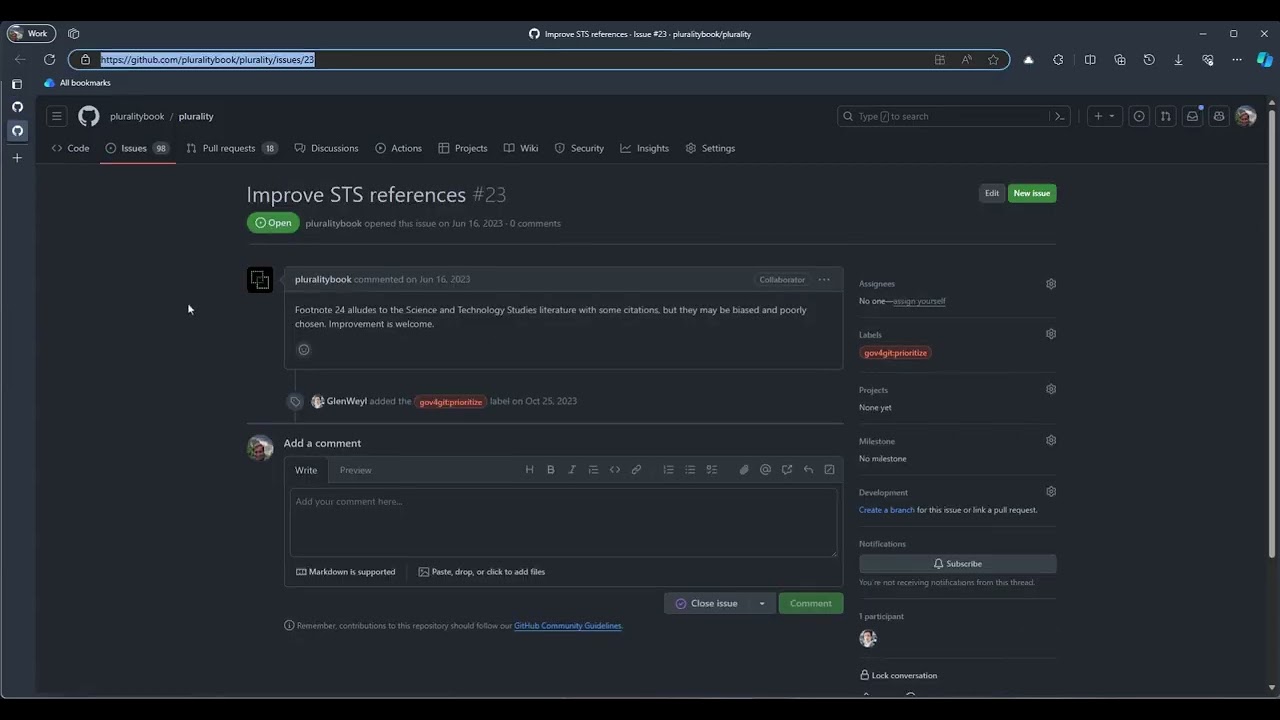This screenshot has height=720, width=1280.
Task: Open the three-dot menu on pluralitybook's comment
Action: (x=824, y=280)
